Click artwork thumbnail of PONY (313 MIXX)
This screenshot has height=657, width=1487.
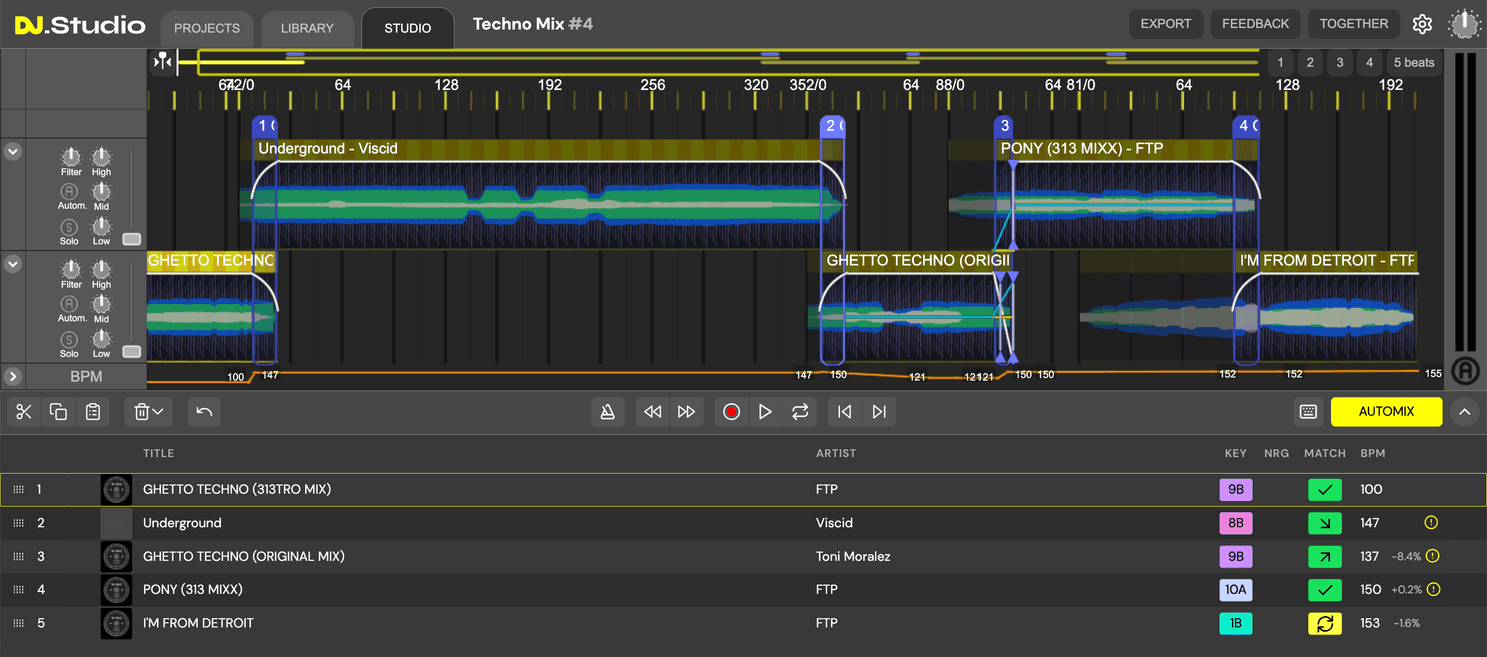tap(116, 590)
